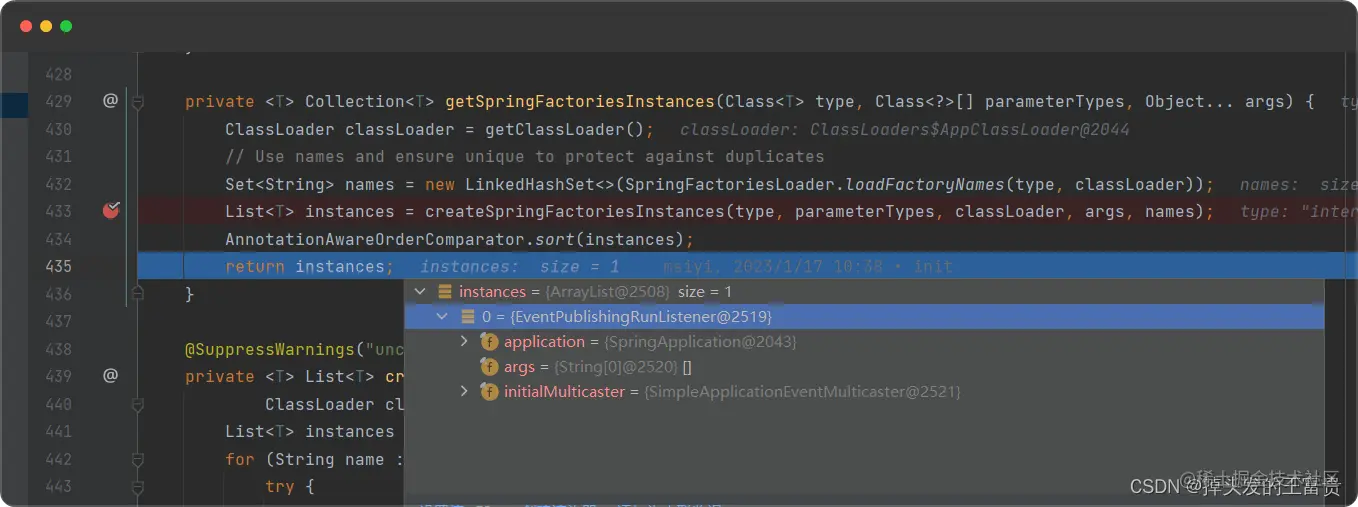This screenshot has width=1358, height=507.
Task: Click line number 428 in the gutter
Action: click(x=58, y=74)
